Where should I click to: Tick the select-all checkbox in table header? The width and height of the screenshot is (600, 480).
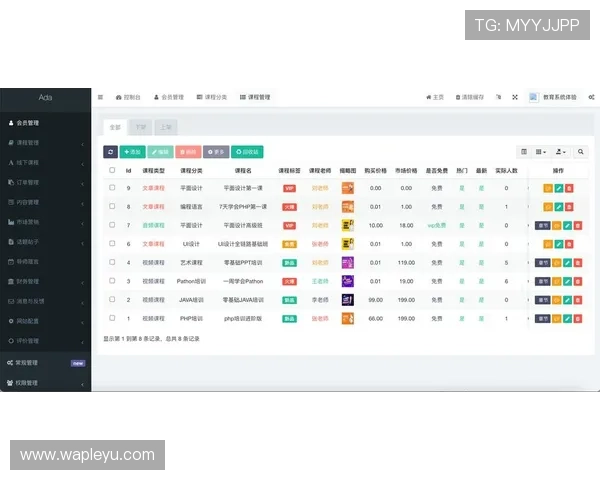(x=112, y=170)
